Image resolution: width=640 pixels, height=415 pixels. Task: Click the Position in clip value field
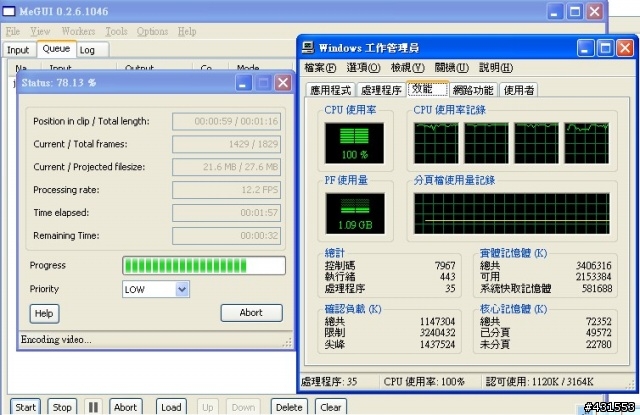(x=227, y=121)
